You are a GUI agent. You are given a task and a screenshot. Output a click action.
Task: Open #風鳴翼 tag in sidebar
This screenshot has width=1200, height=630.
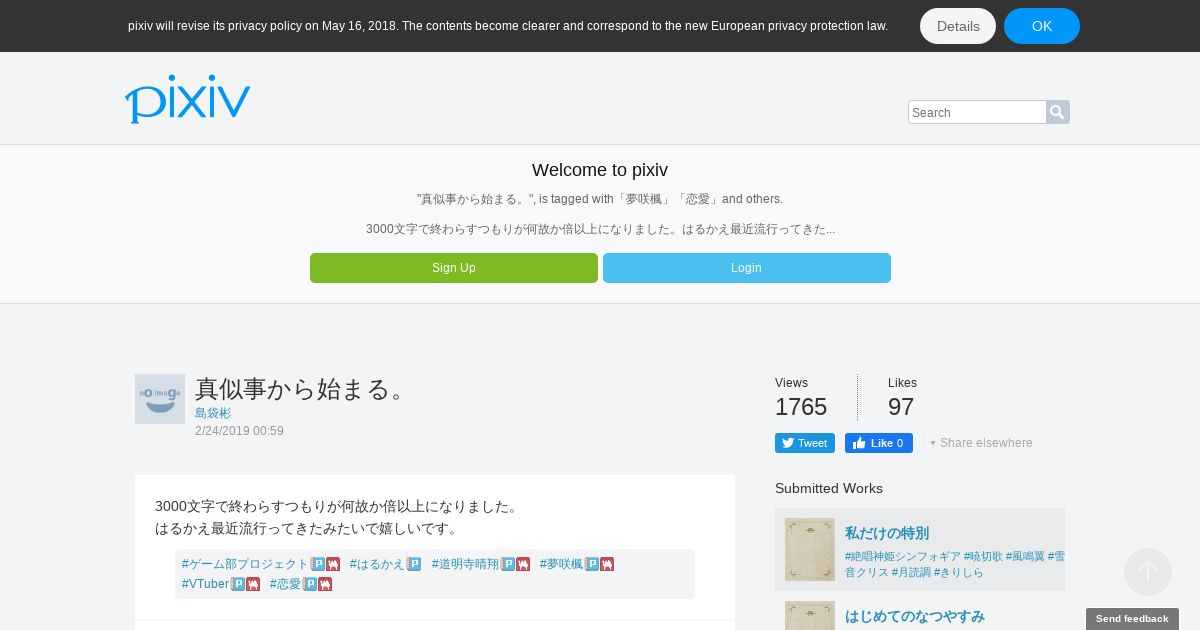(1025, 556)
